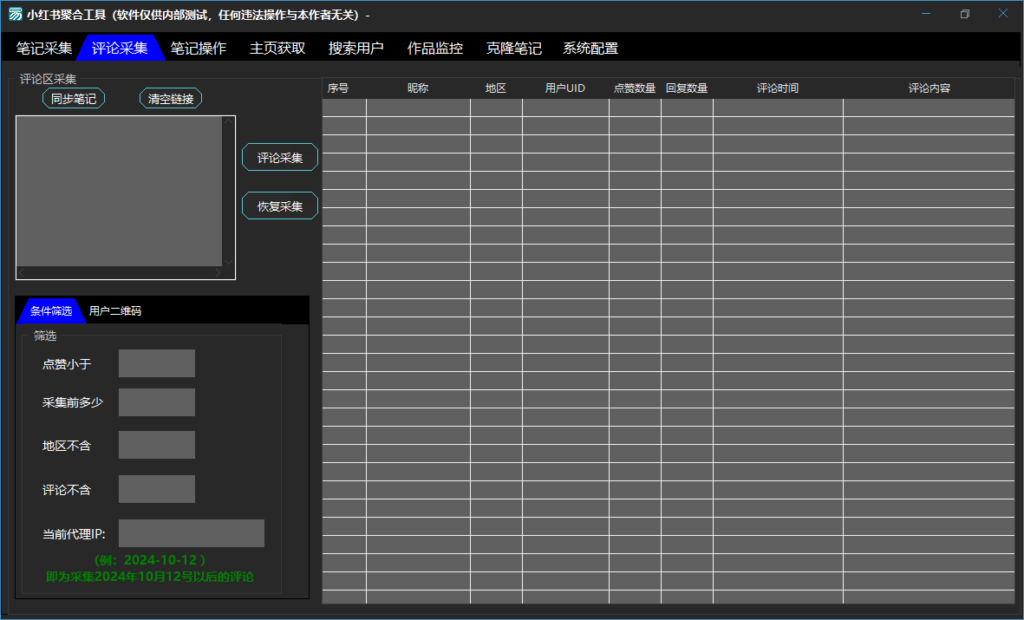Click the 序号 column header

pos(344,88)
